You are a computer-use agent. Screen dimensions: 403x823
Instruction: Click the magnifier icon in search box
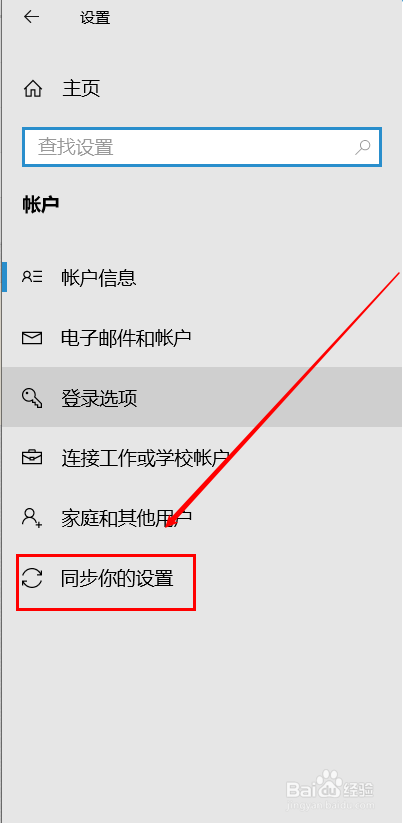[x=363, y=147]
